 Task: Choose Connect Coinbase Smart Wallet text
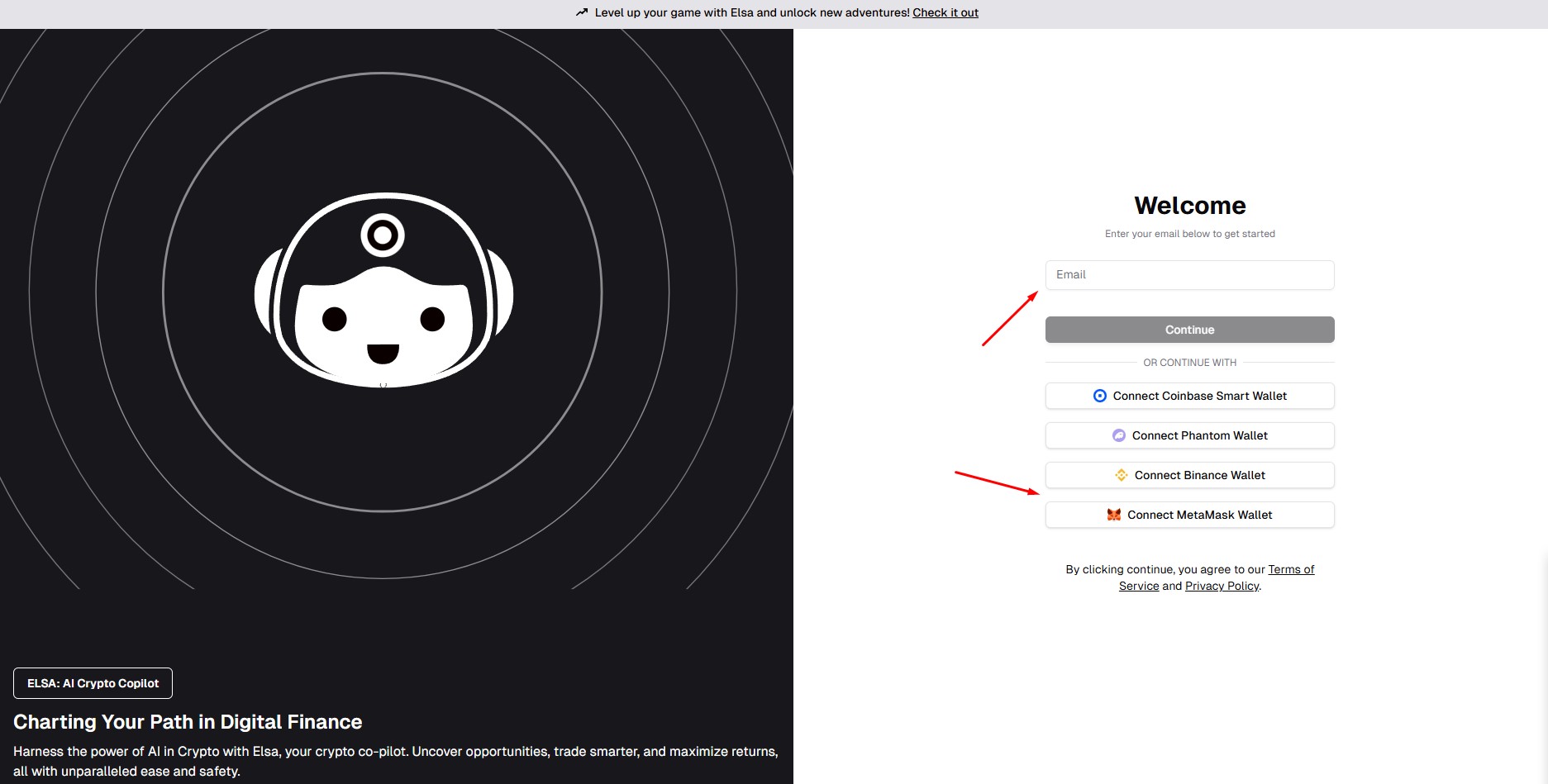[x=1199, y=396]
